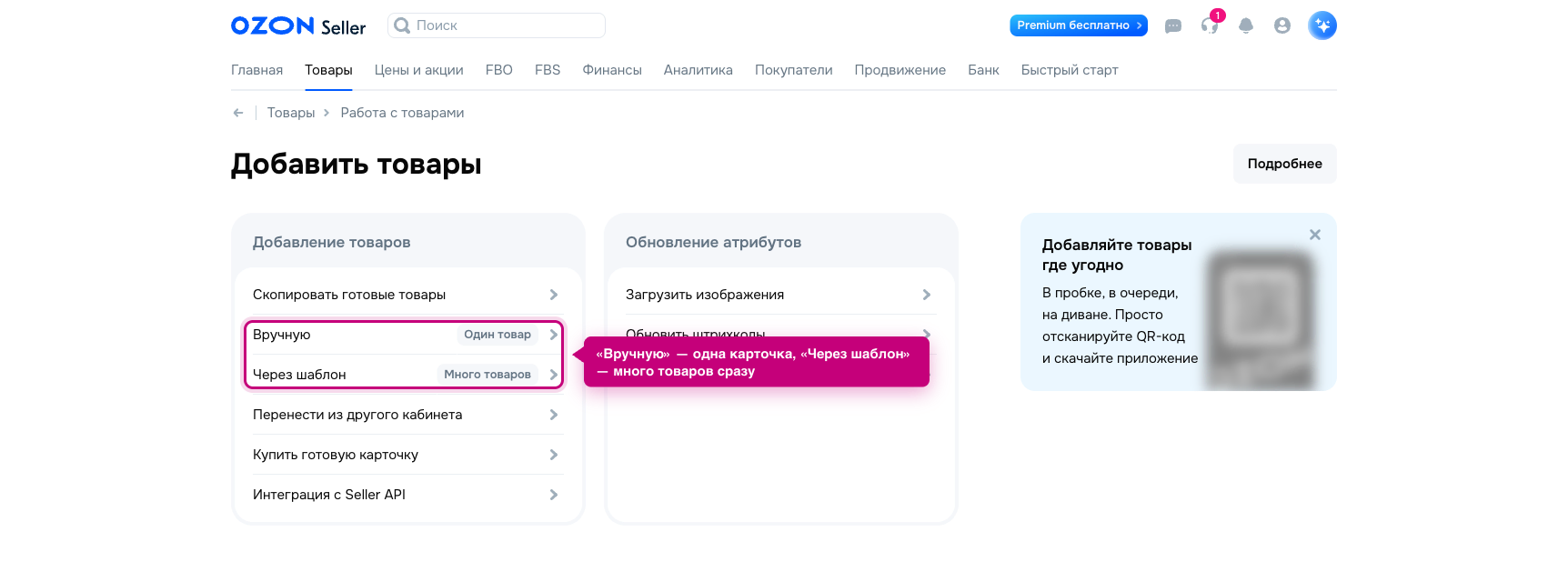Click the Подробнее button
1568x582 pixels.
[x=1285, y=164]
